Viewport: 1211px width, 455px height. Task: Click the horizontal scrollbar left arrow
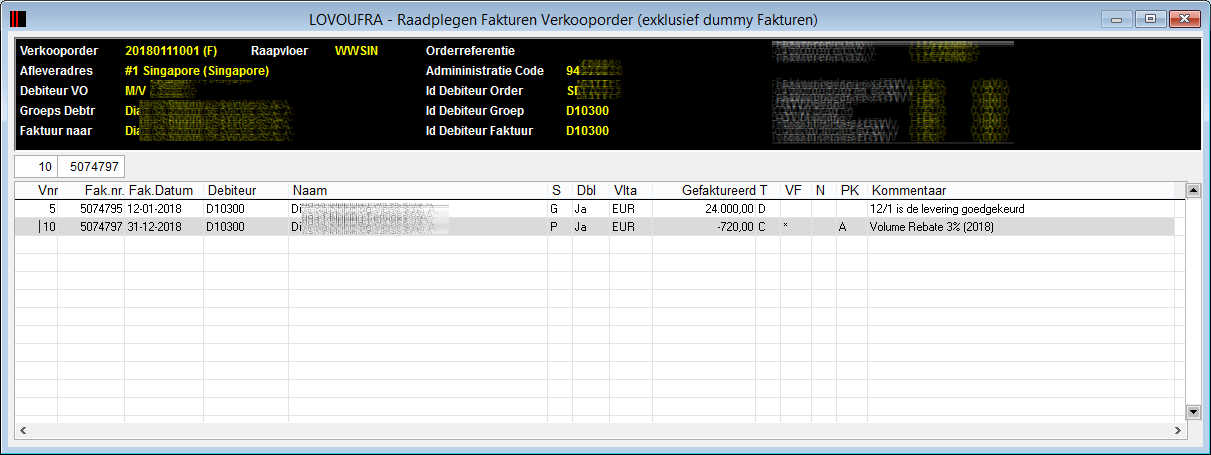(22, 429)
